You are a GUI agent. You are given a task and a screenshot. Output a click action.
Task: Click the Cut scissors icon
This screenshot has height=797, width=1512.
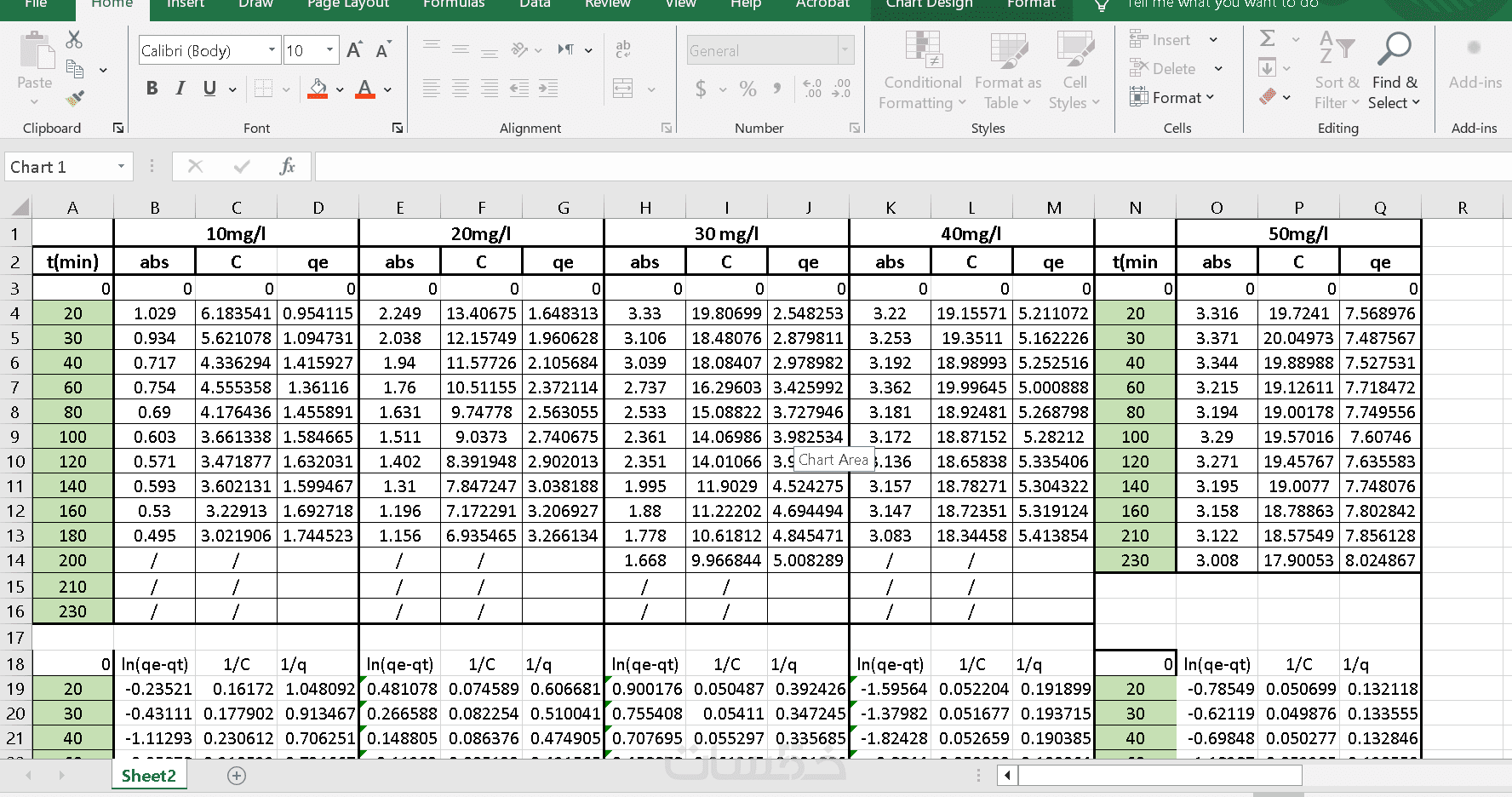click(x=74, y=39)
